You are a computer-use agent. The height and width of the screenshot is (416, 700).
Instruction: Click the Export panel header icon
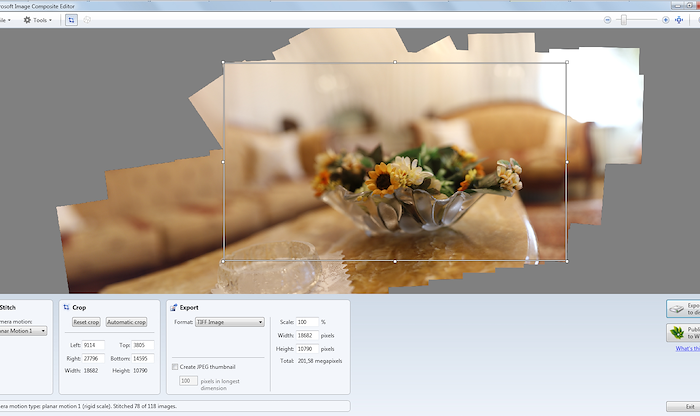click(174, 307)
